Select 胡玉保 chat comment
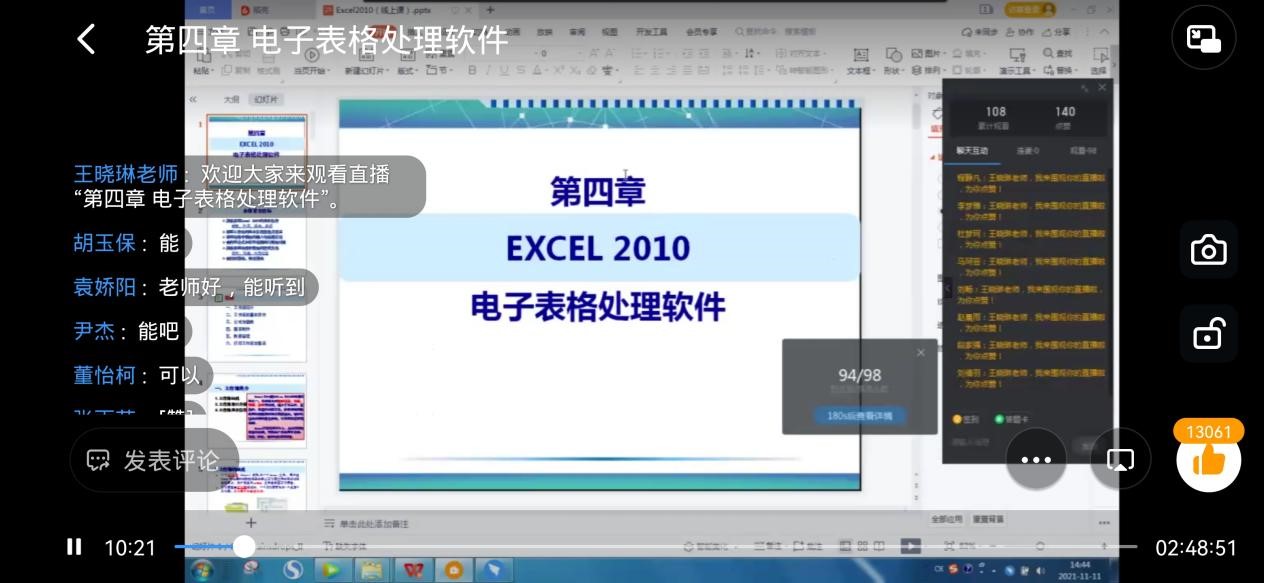 (x=130, y=243)
